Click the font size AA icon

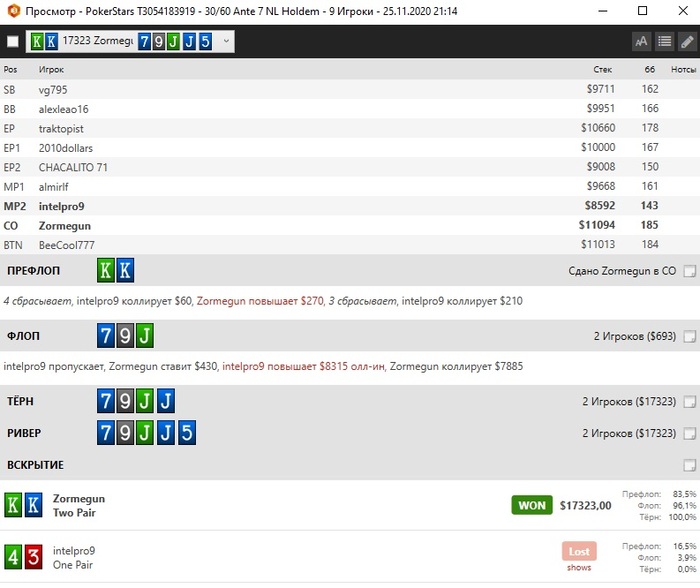641,42
